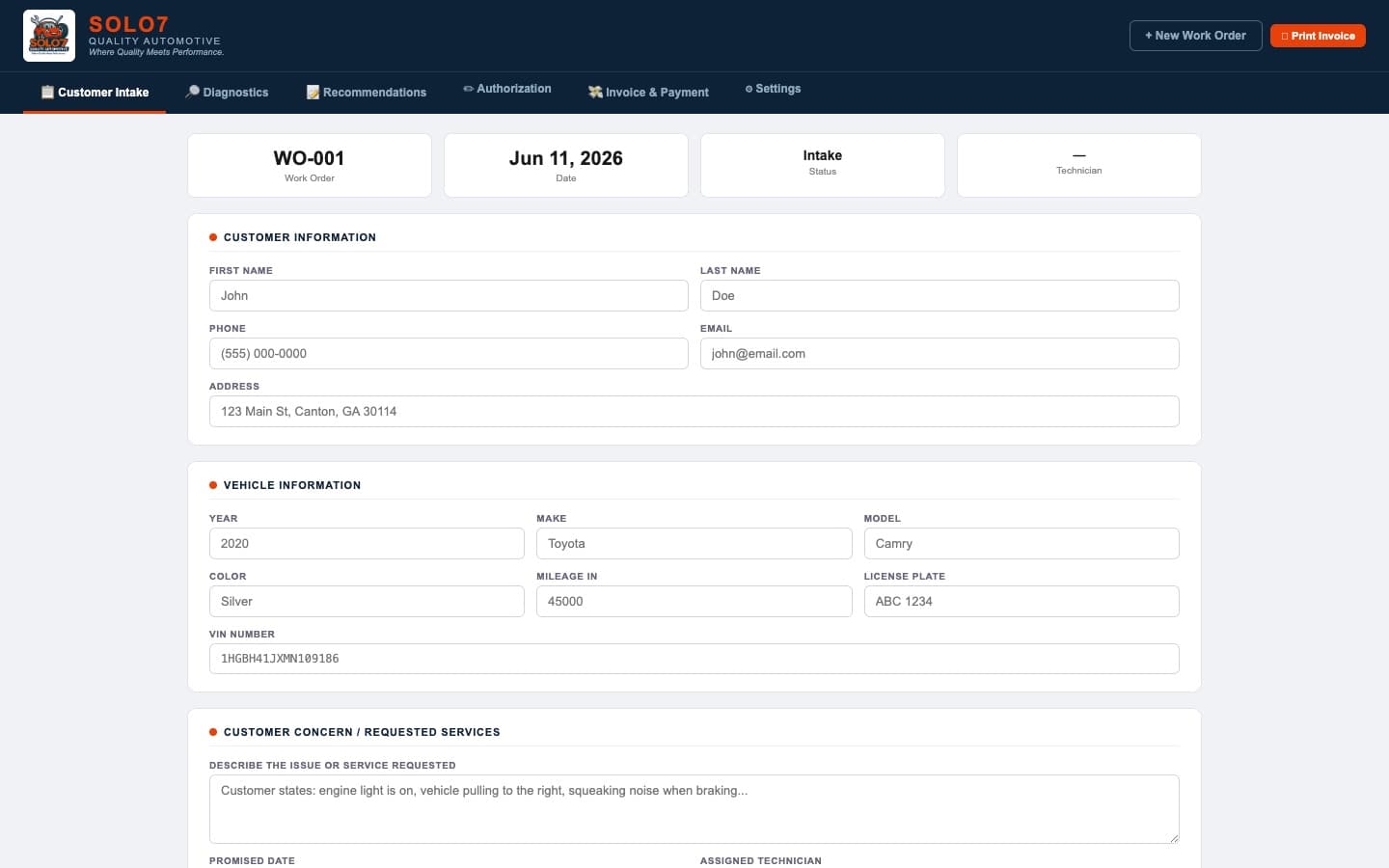This screenshot has height=868, width=1389.
Task: Focus the Color input field
Action: coord(367,601)
